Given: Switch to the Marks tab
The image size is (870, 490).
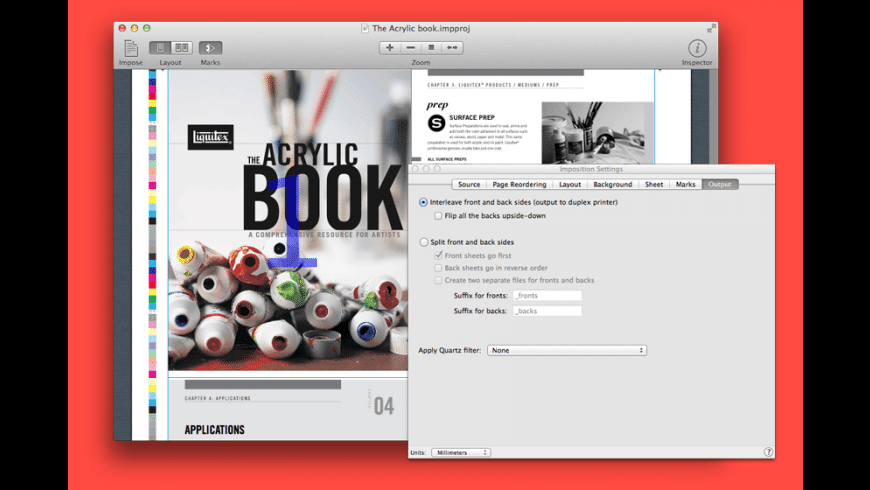Looking at the screenshot, I should [685, 184].
